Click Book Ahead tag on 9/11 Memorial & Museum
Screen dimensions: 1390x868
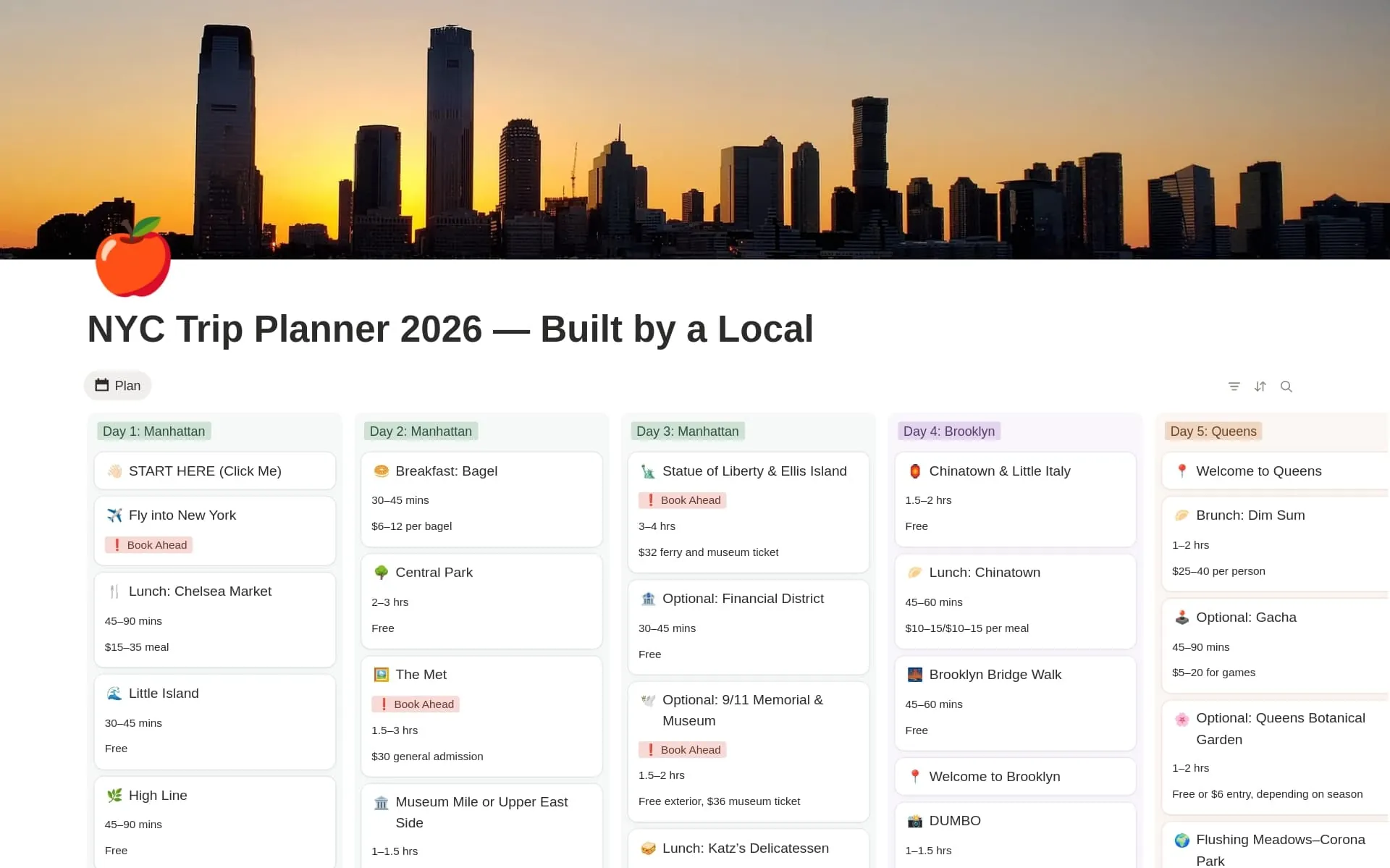pos(683,750)
